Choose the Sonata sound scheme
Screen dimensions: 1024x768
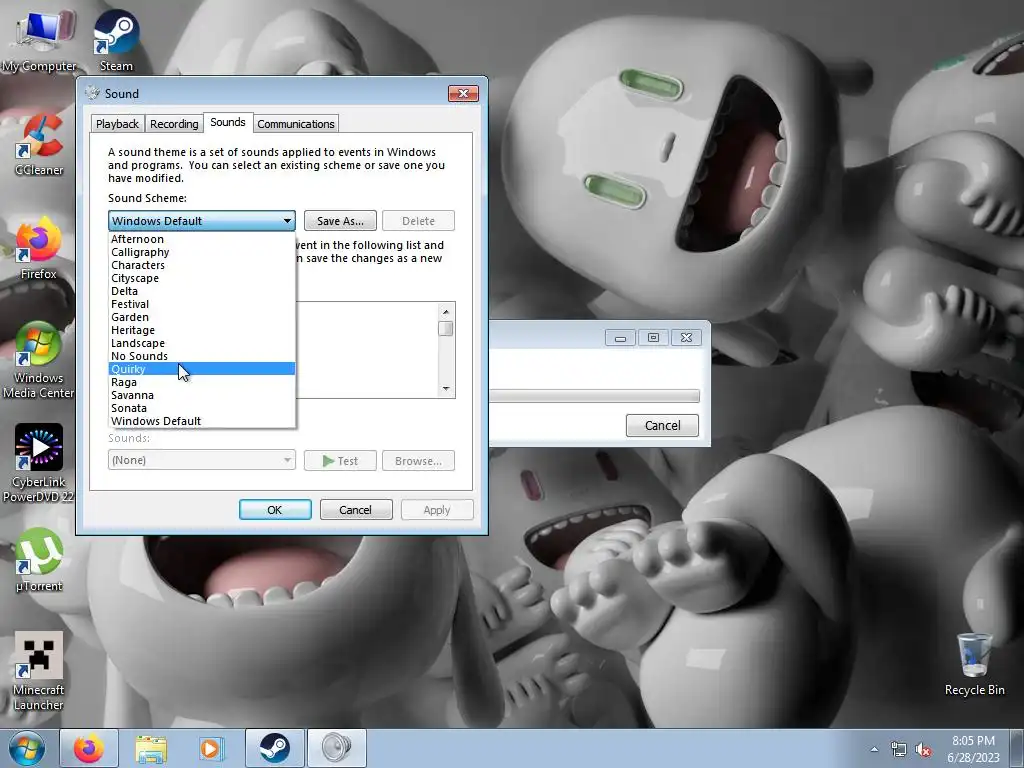tap(202, 408)
